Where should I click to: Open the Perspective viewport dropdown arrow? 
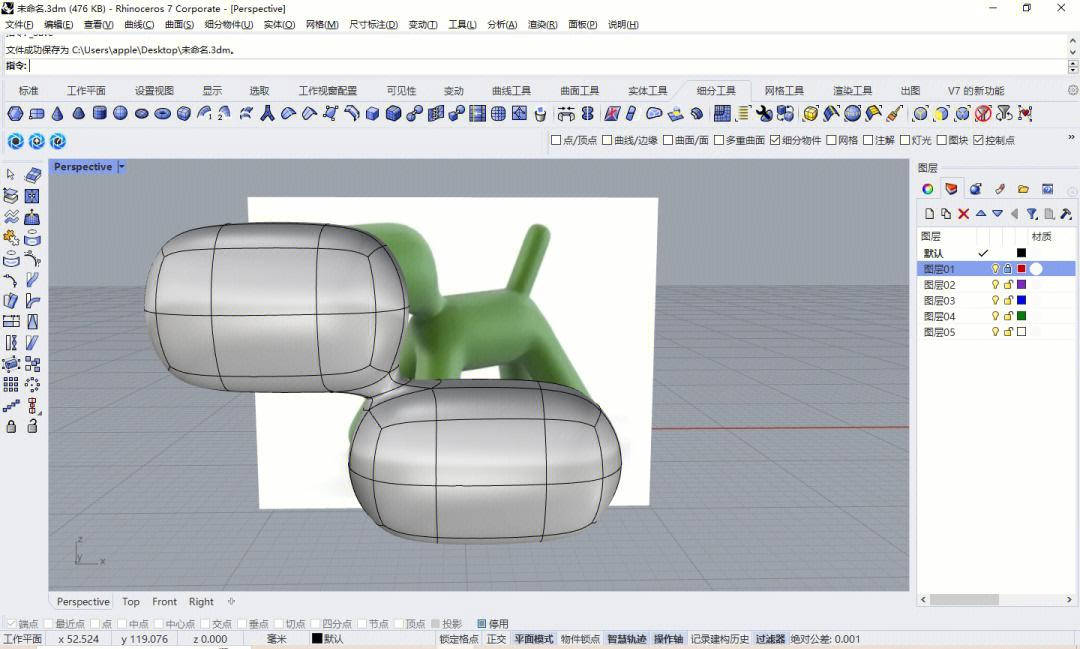[122, 167]
